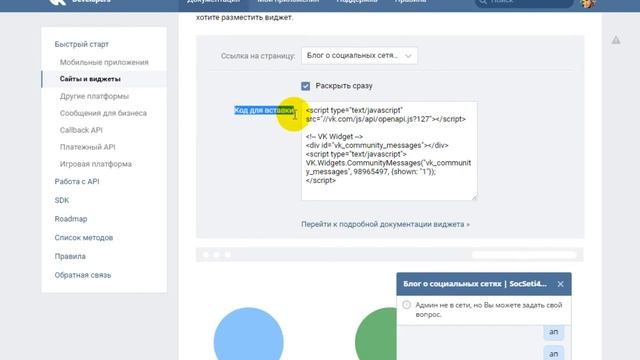This screenshot has width=640, height=360.
Task: Open the Ссылка на страницу dropdown
Action: [359, 56]
